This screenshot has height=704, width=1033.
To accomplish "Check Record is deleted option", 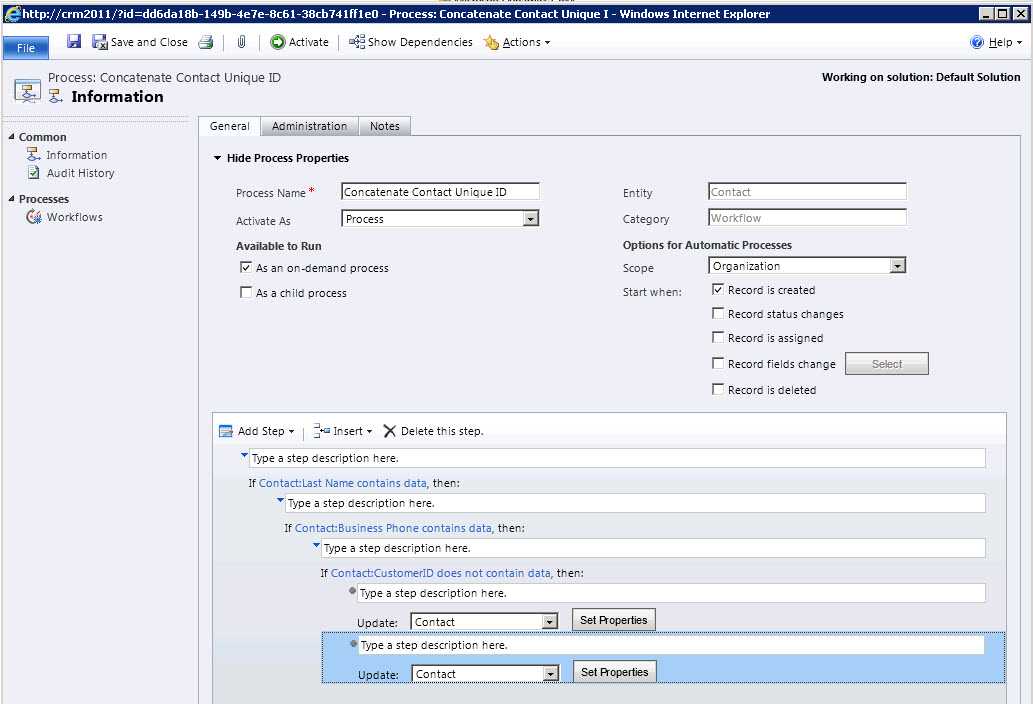I will (718, 389).
